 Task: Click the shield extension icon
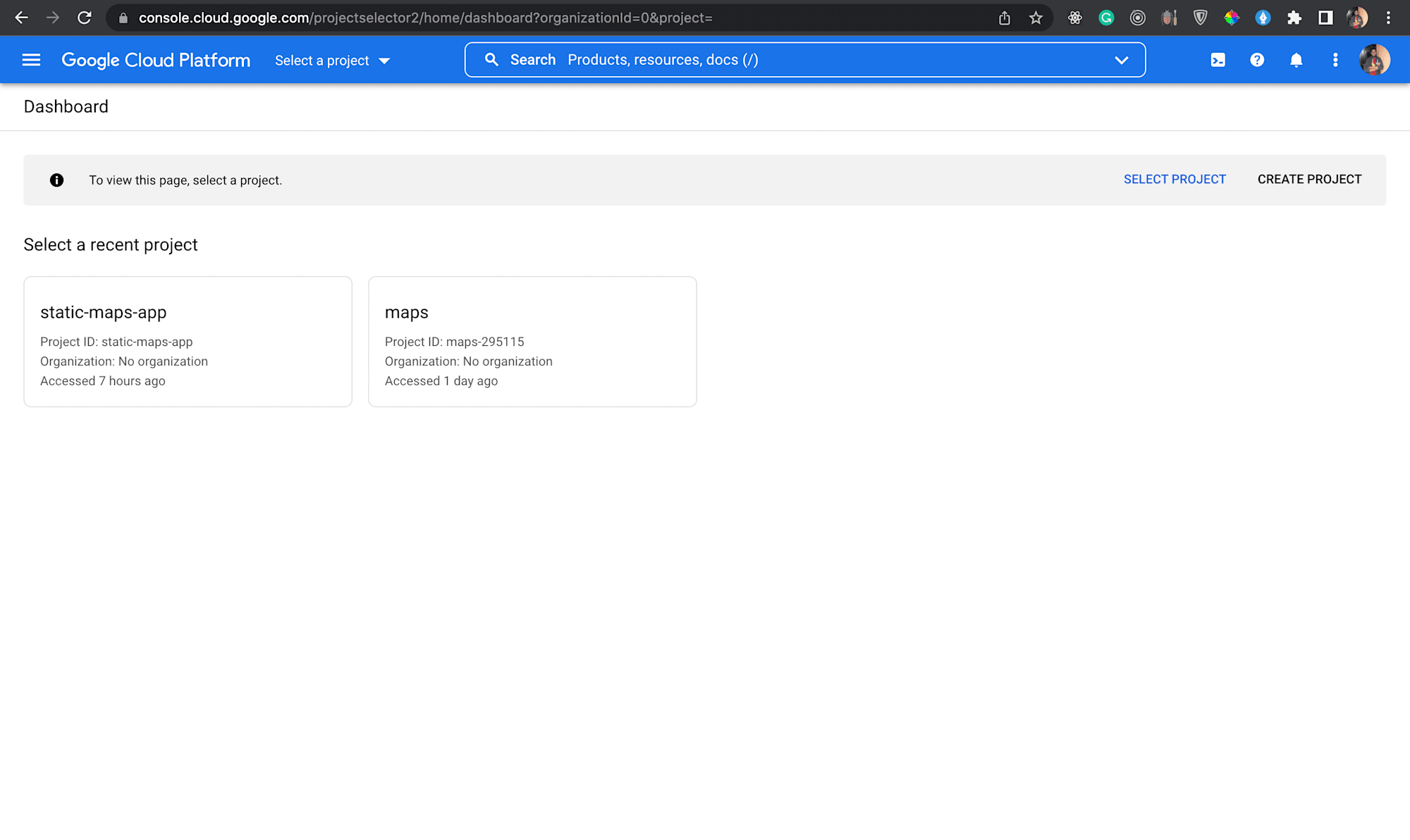click(x=1200, y=18)
